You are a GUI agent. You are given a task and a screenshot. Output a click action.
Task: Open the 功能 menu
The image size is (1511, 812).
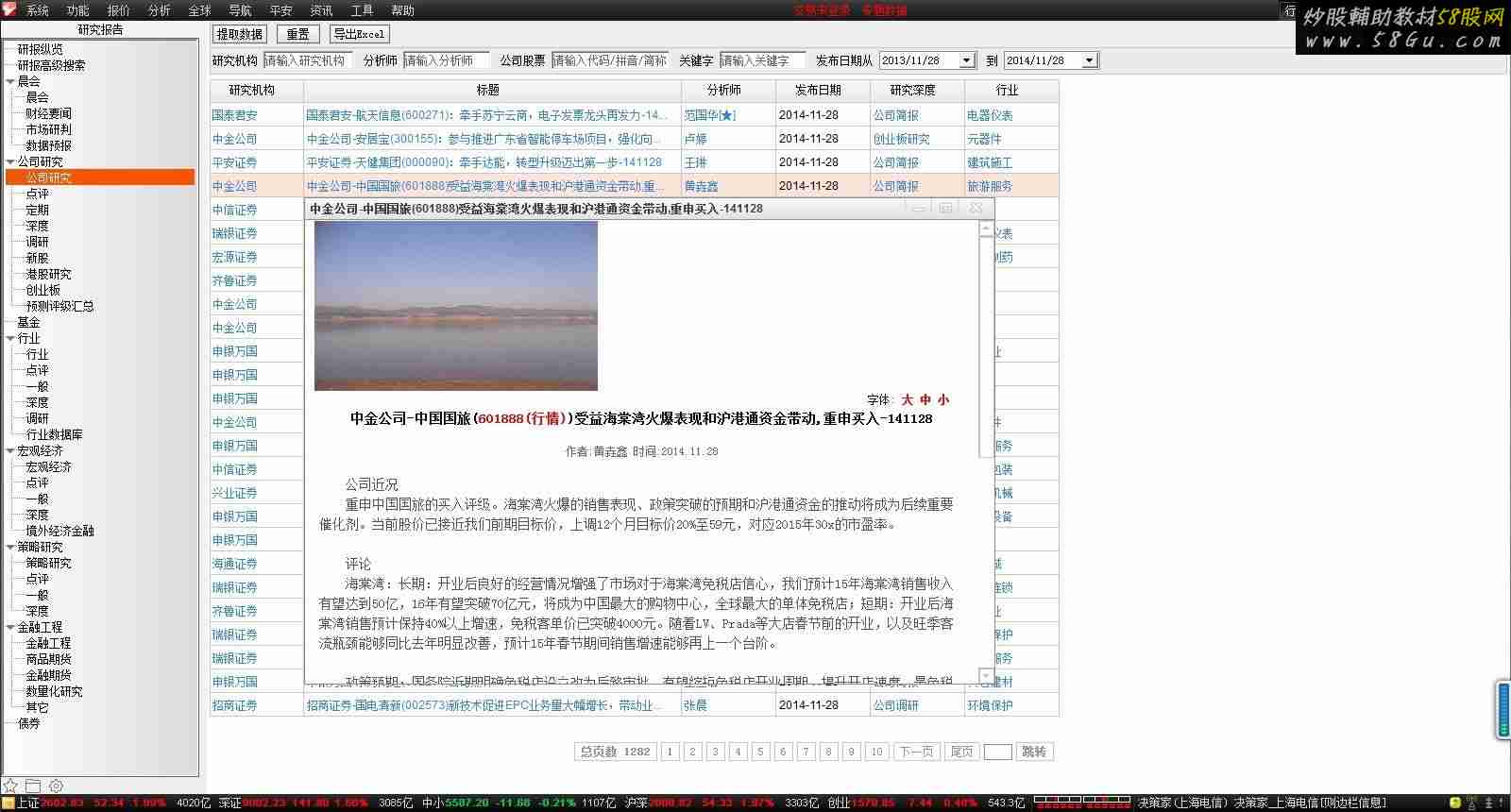tap(77, 10)
